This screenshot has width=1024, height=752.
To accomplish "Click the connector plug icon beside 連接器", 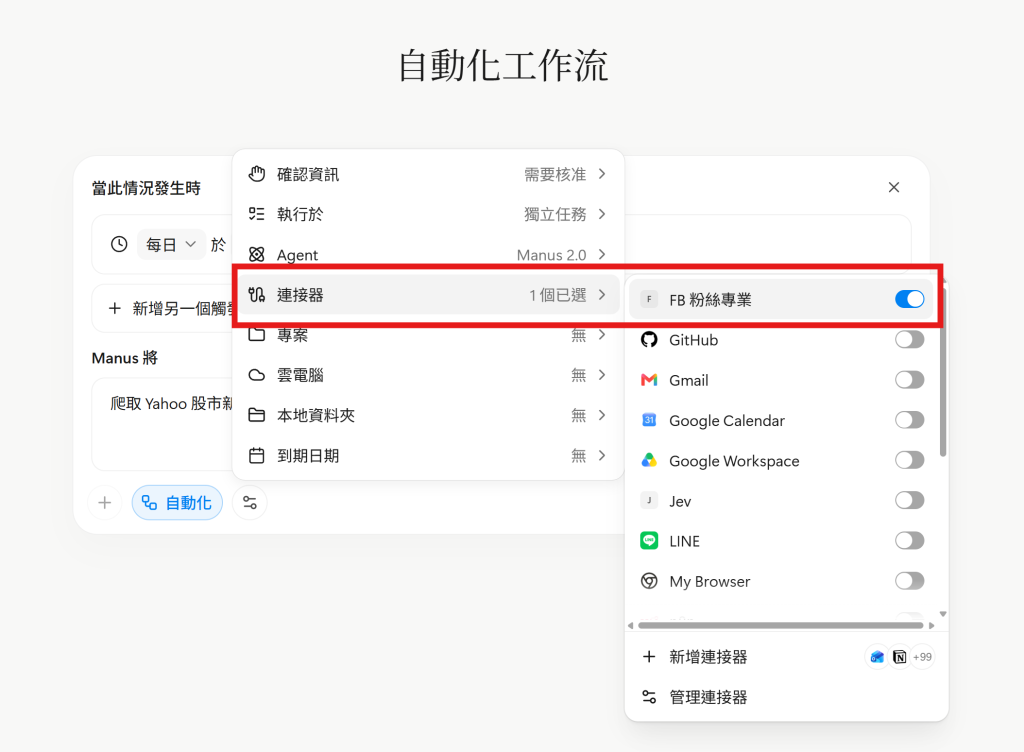I will [x=257, y=295].
